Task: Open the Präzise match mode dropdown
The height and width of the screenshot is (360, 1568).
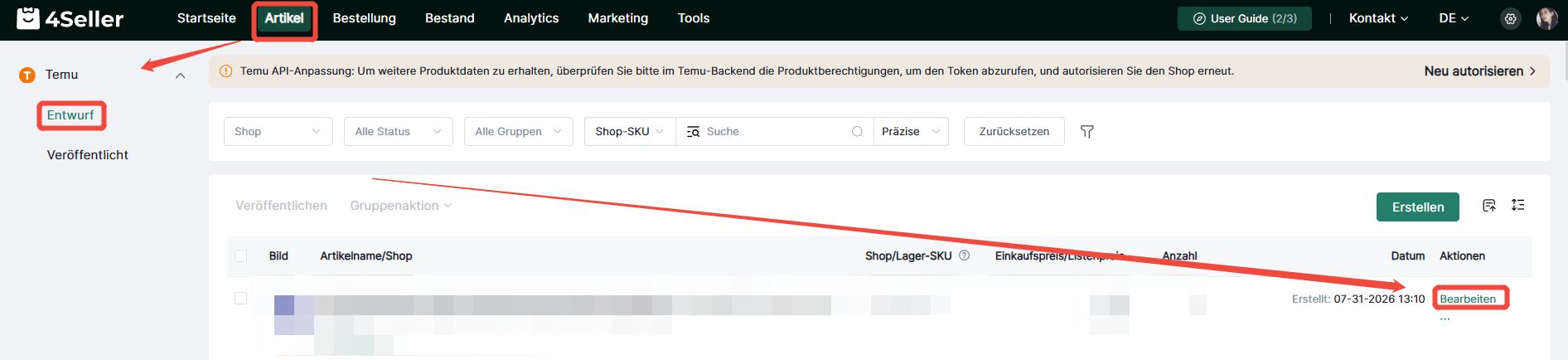Action: [911, 131]
